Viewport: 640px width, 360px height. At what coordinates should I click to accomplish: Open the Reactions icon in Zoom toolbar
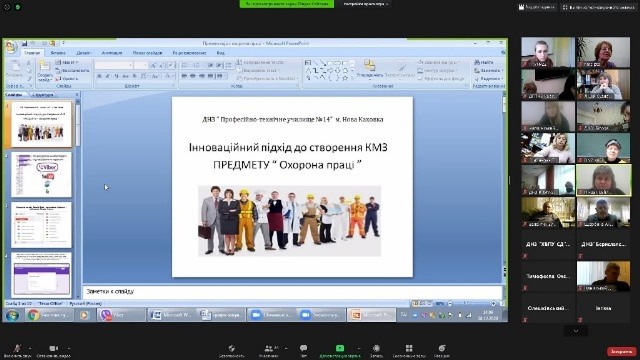[x=442, y=348]
